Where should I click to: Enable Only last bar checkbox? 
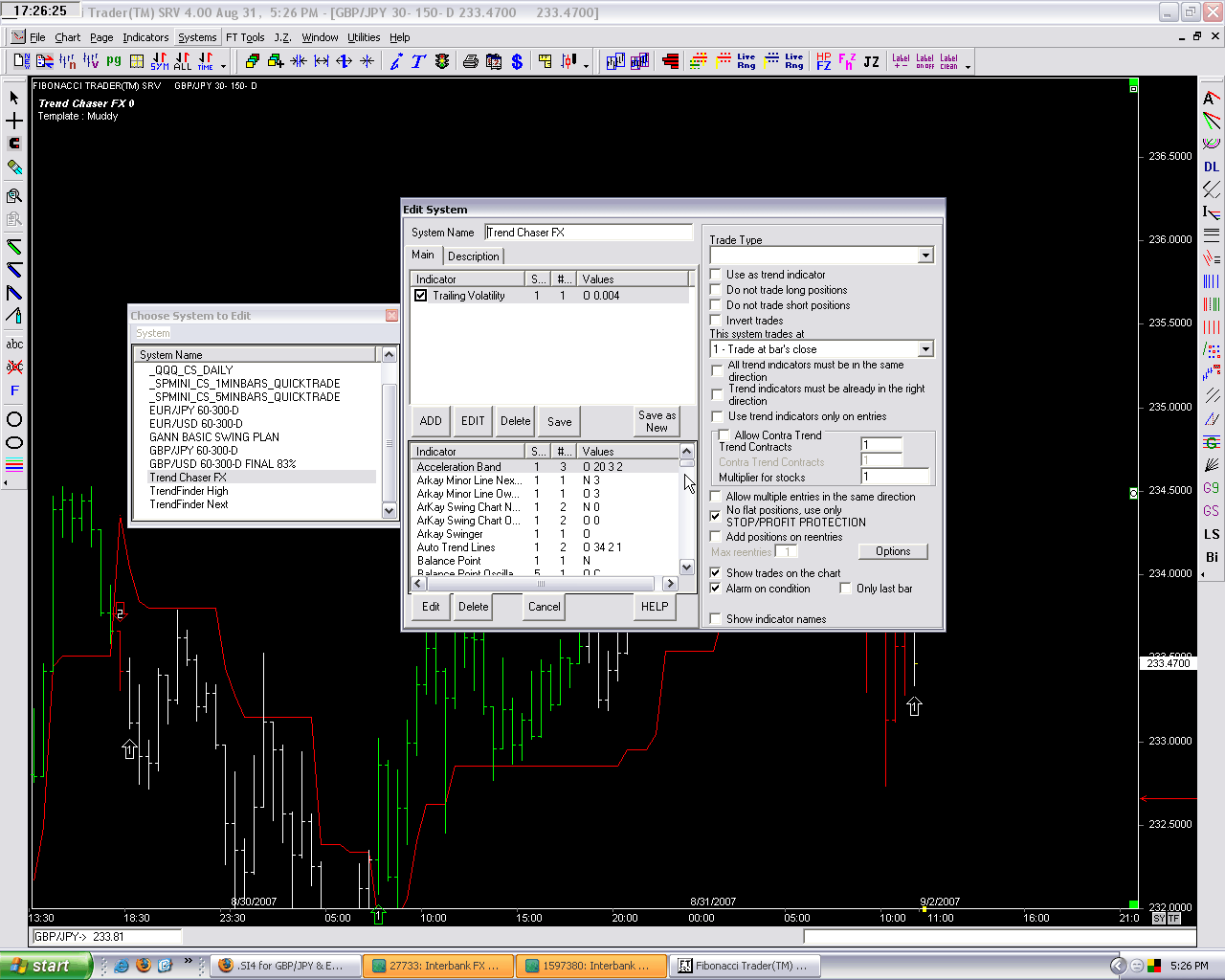click(x=846, y=589)
